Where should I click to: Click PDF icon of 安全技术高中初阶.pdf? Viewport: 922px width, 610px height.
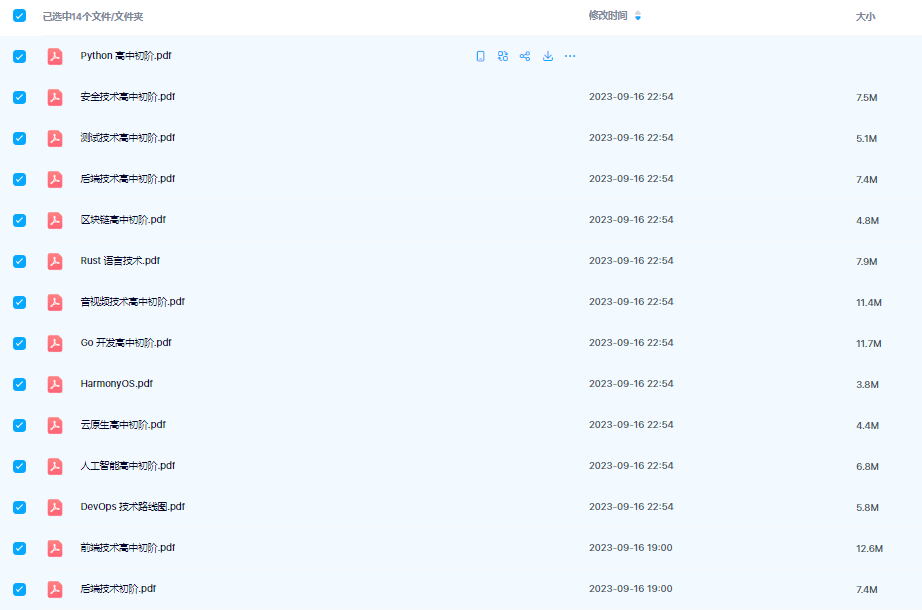pos(55,97)
